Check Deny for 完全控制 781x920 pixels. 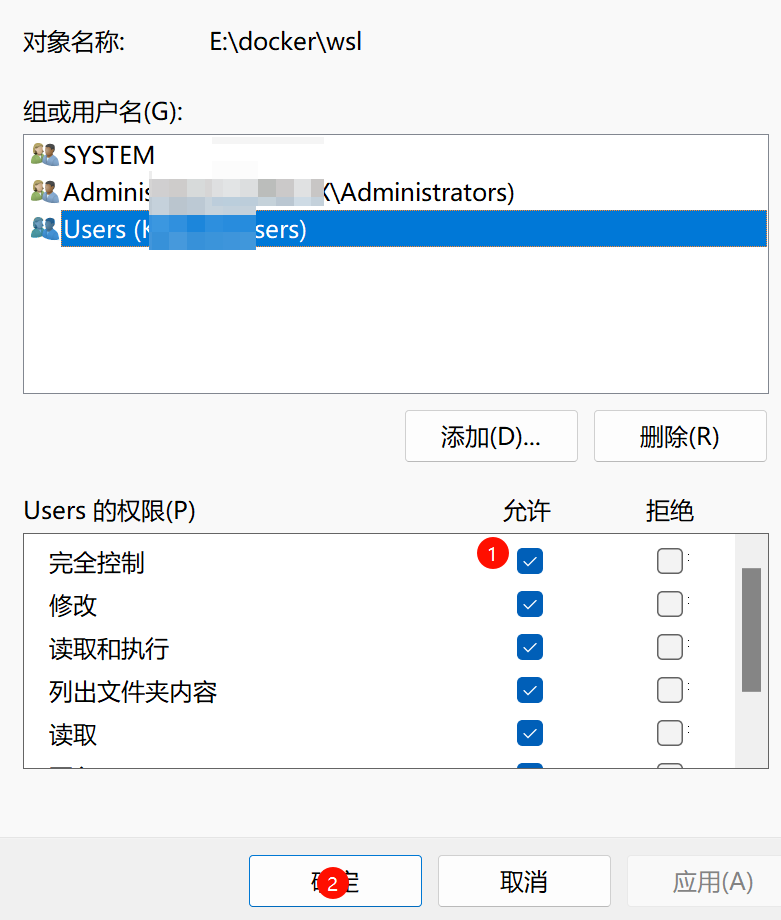point(670,561)
